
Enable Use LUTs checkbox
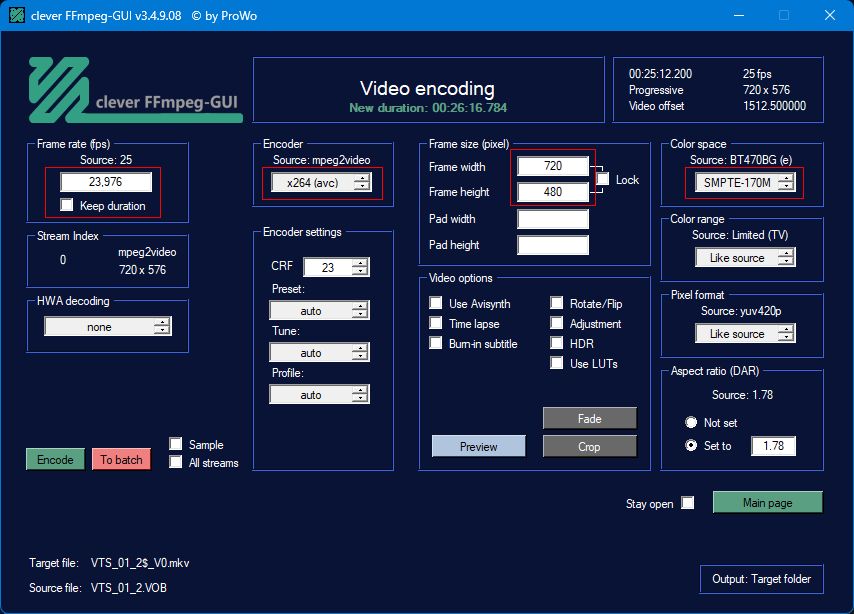pos(557,363)
